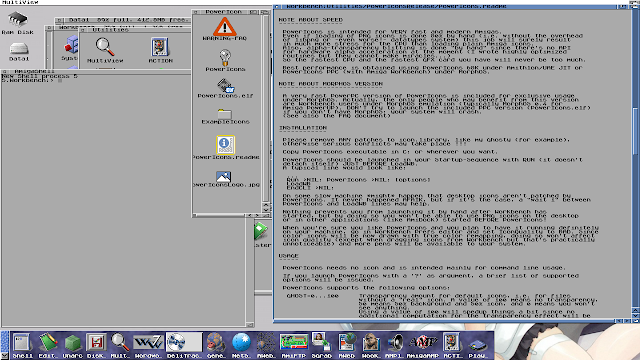The height and width of the screenshot is (360, 640).
Task: Click the green flag icon partly hidden behind PowerIcon window
Action: 260,231
